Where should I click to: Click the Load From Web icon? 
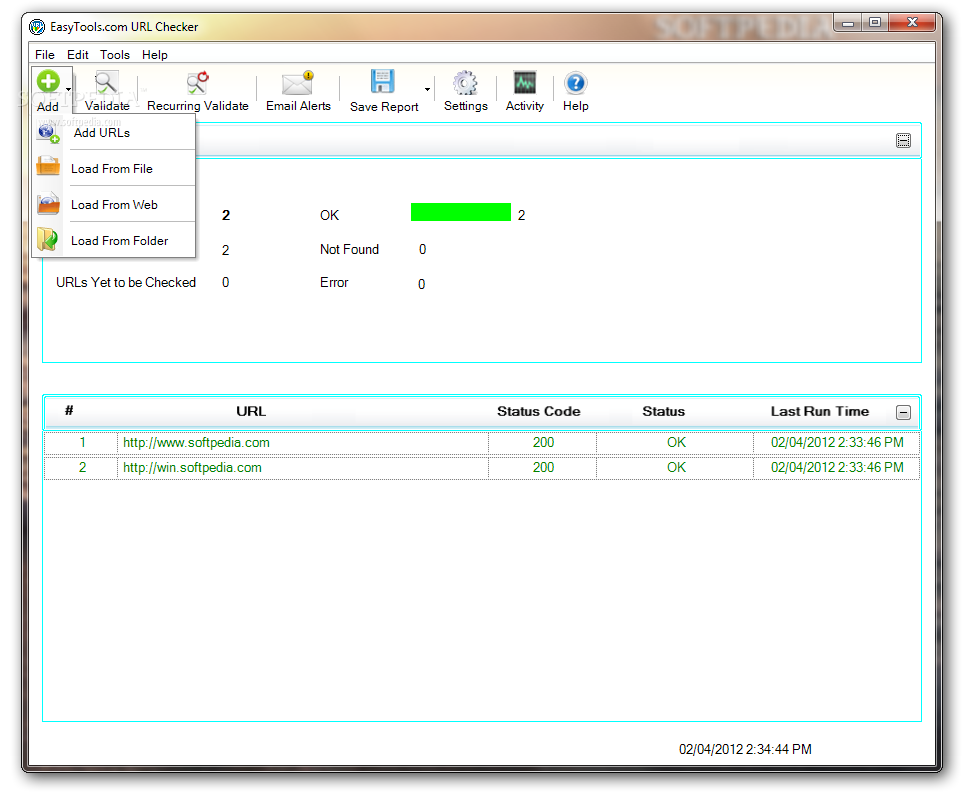point(48,203)
